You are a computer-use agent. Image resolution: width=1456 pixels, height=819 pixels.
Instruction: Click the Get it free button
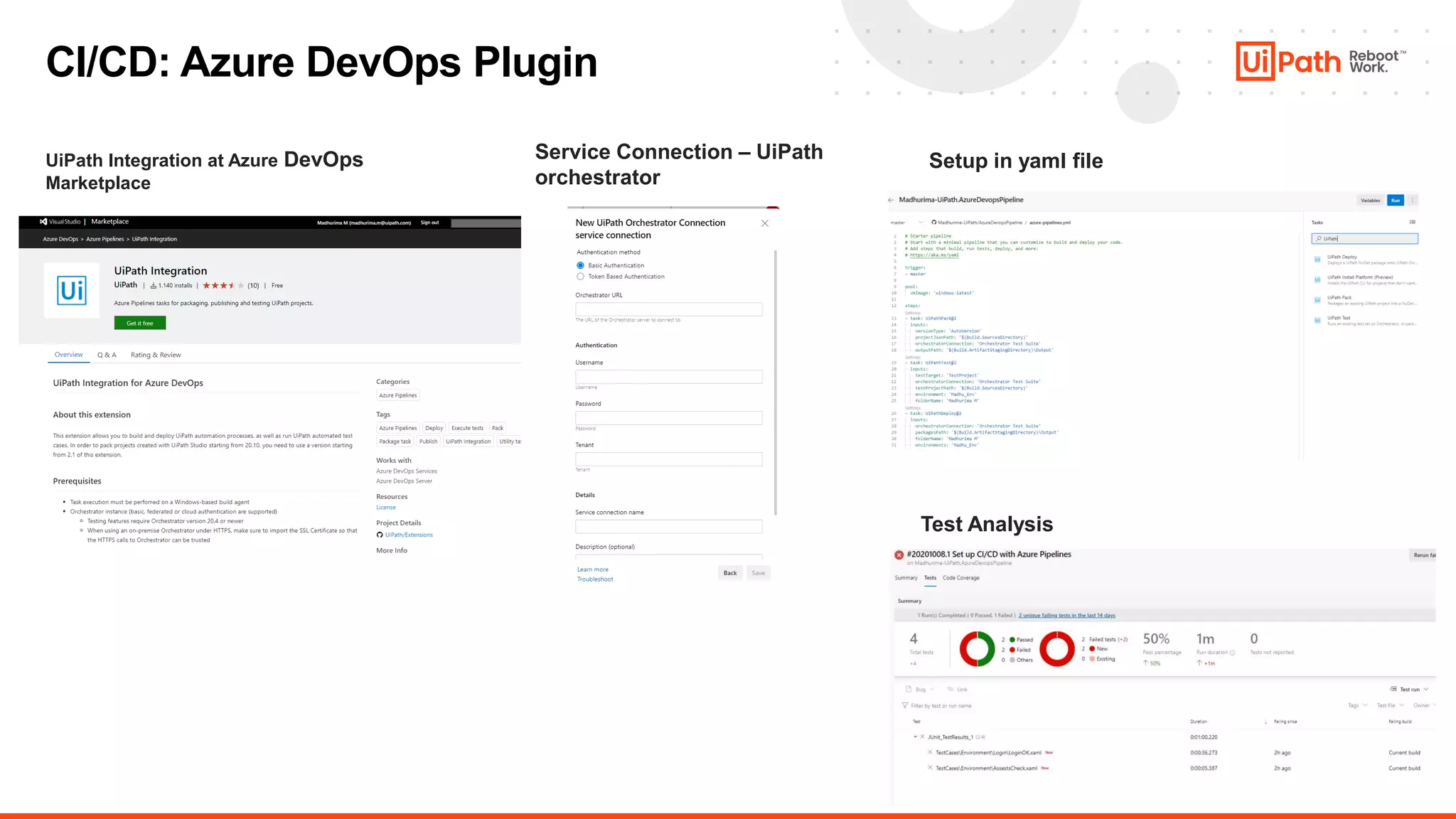(140, 323)
